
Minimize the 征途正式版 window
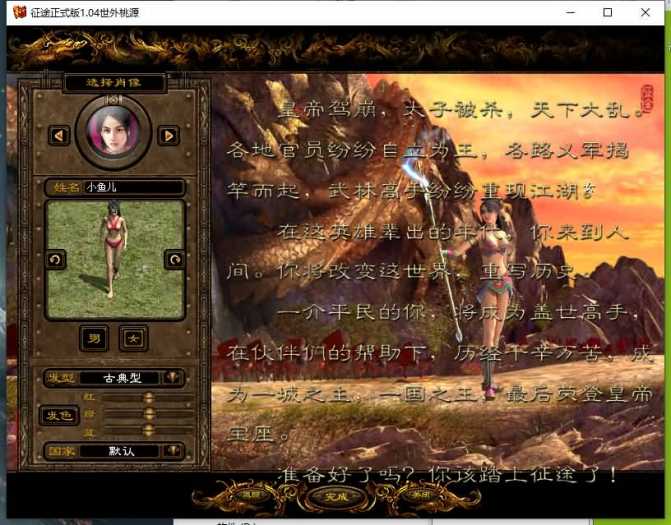coord(570,12)
